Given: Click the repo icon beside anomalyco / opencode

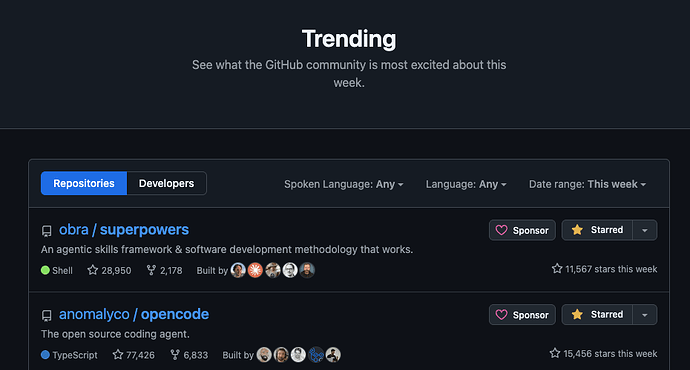Looking at the screenshot, I should tap(47, 315).
